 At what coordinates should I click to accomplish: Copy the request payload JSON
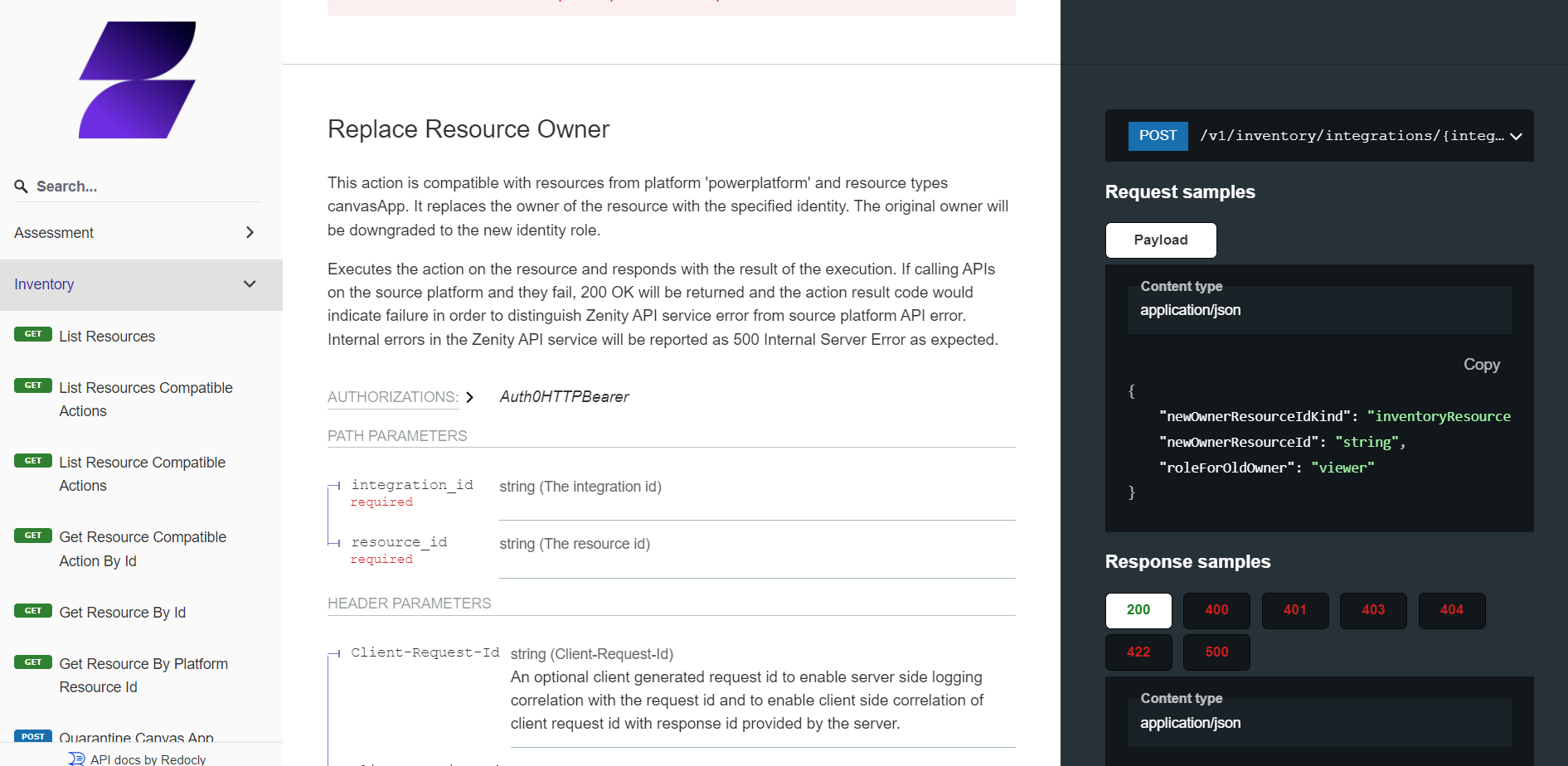(1481, 365)
